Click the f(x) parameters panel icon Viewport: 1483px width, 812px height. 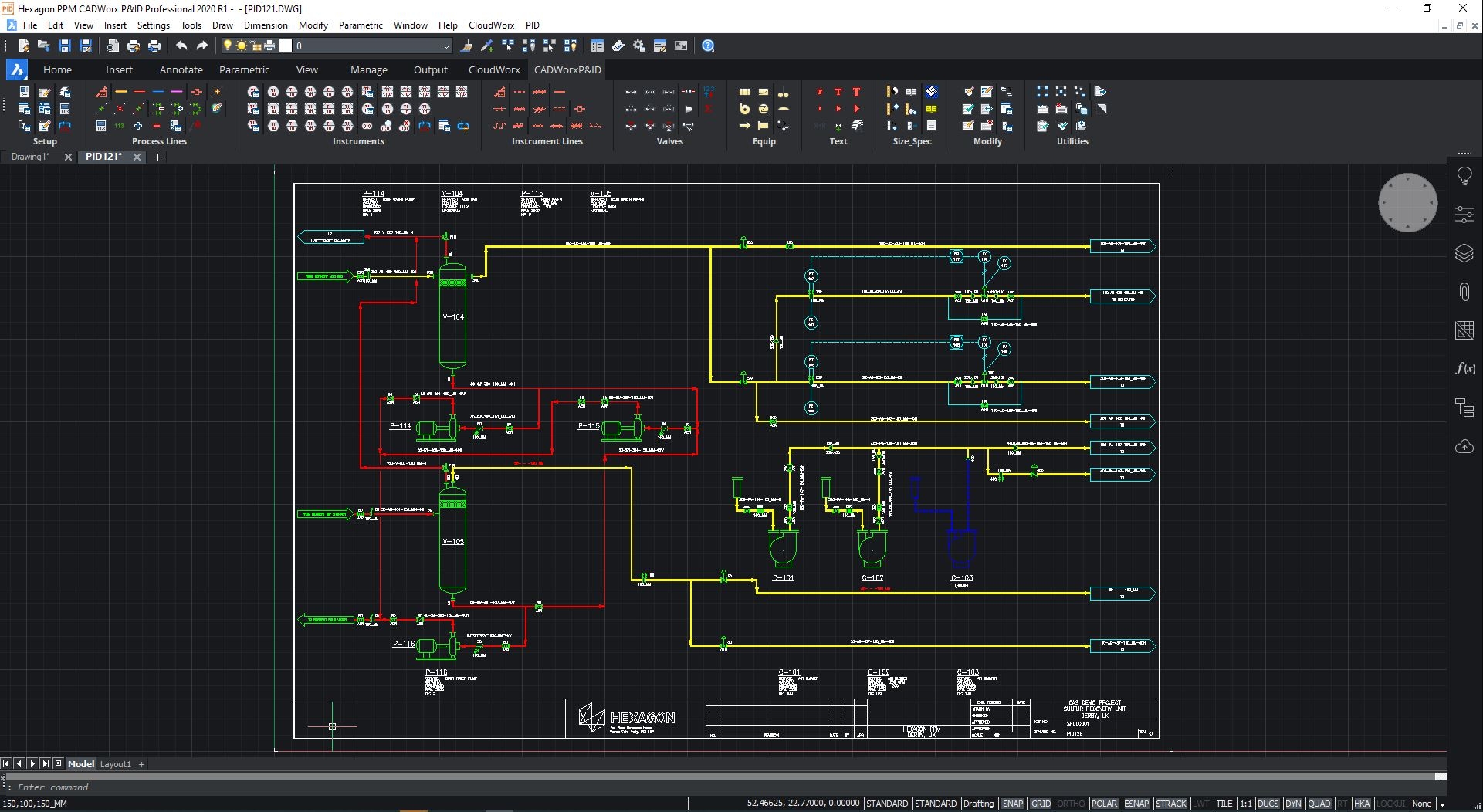coord(1464,369)
